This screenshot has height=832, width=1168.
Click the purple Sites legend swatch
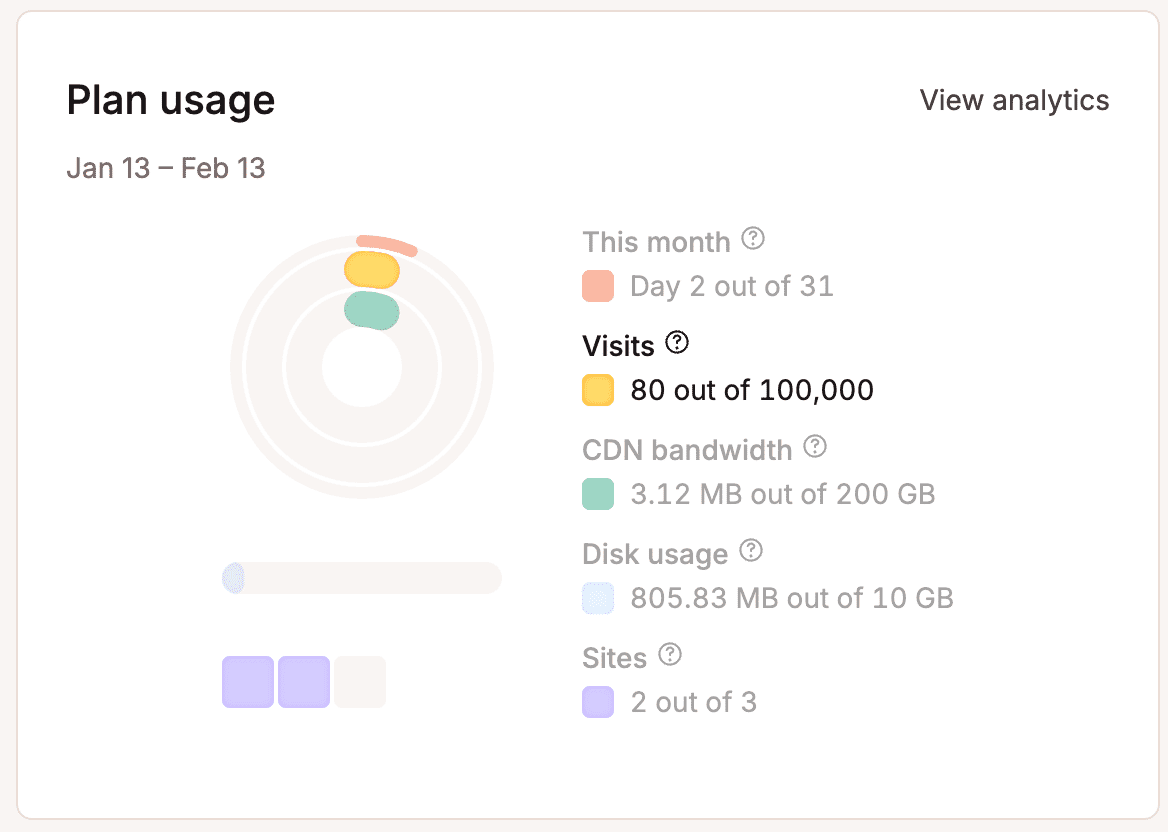pos(597,701)
